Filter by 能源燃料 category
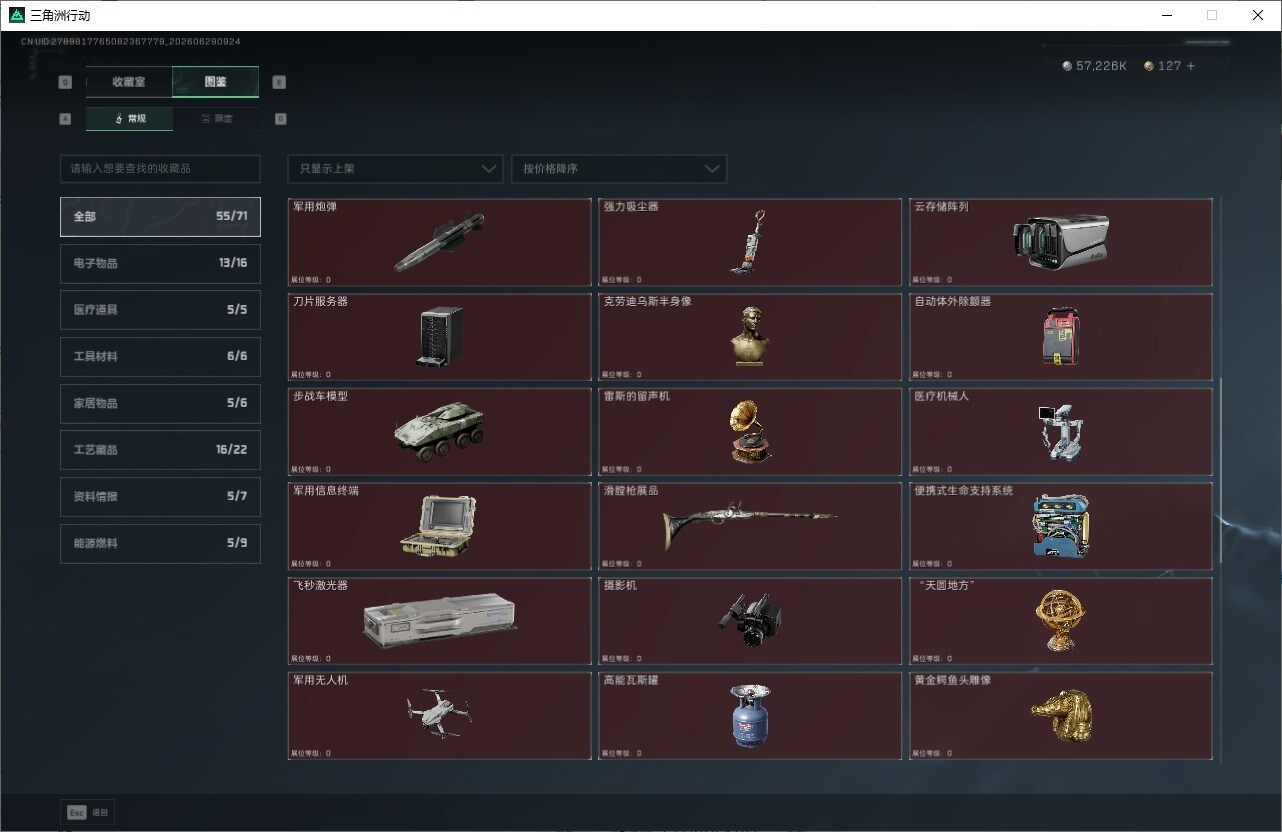The image size is (1282, 832). [x=160, y=543]
